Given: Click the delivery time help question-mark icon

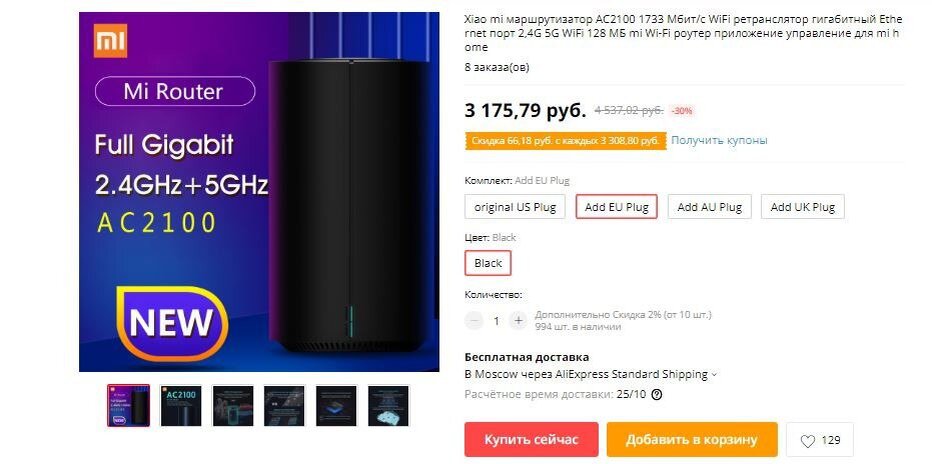Looking at the screenshot, I should (657, 394).
